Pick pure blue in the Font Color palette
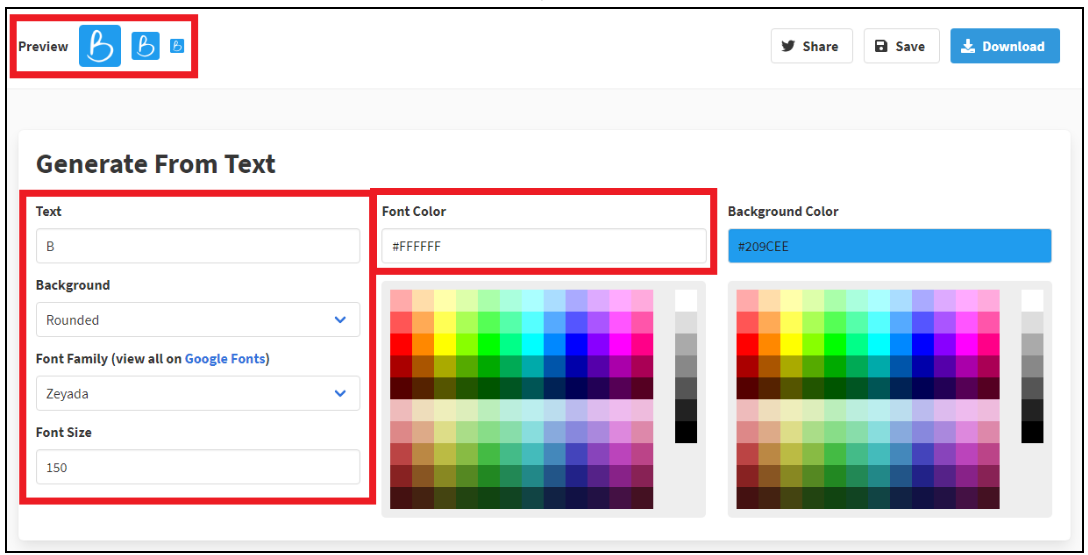Screen dimensions: 1088x555 tap(576, 345)
